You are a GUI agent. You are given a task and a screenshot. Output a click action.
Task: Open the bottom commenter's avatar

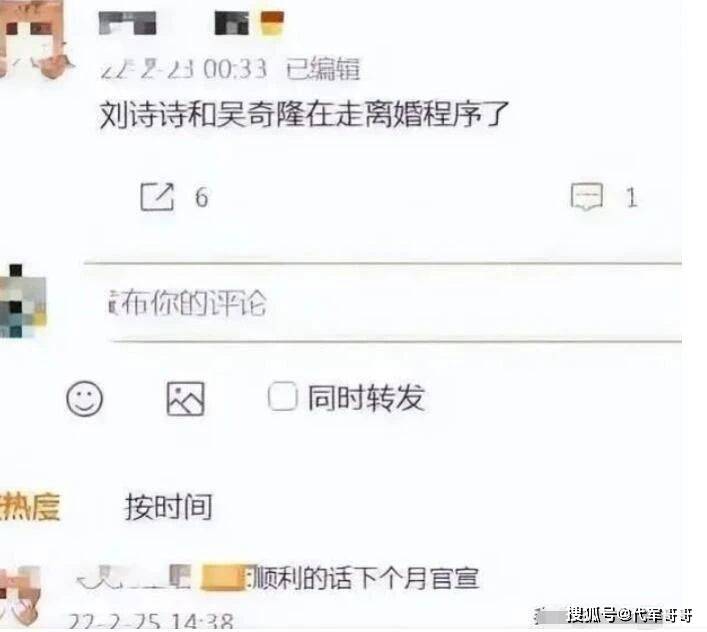(20, 597)
